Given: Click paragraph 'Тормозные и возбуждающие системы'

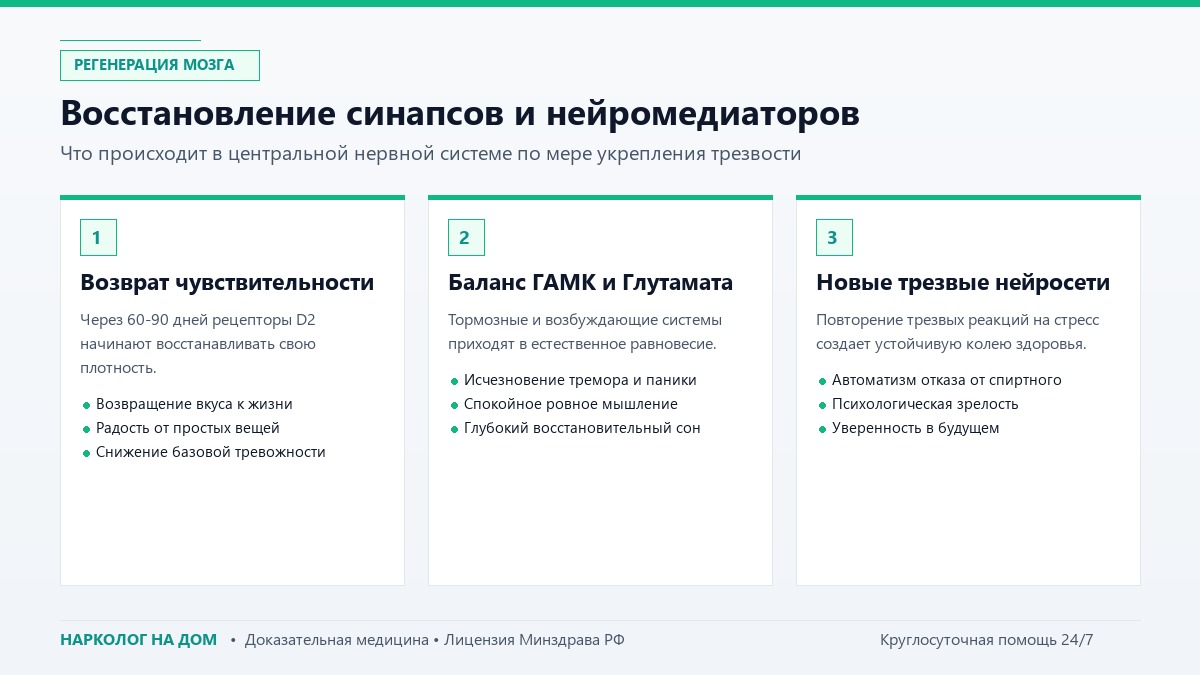Looking at the screenshot, I should click(x=585, y=332).
